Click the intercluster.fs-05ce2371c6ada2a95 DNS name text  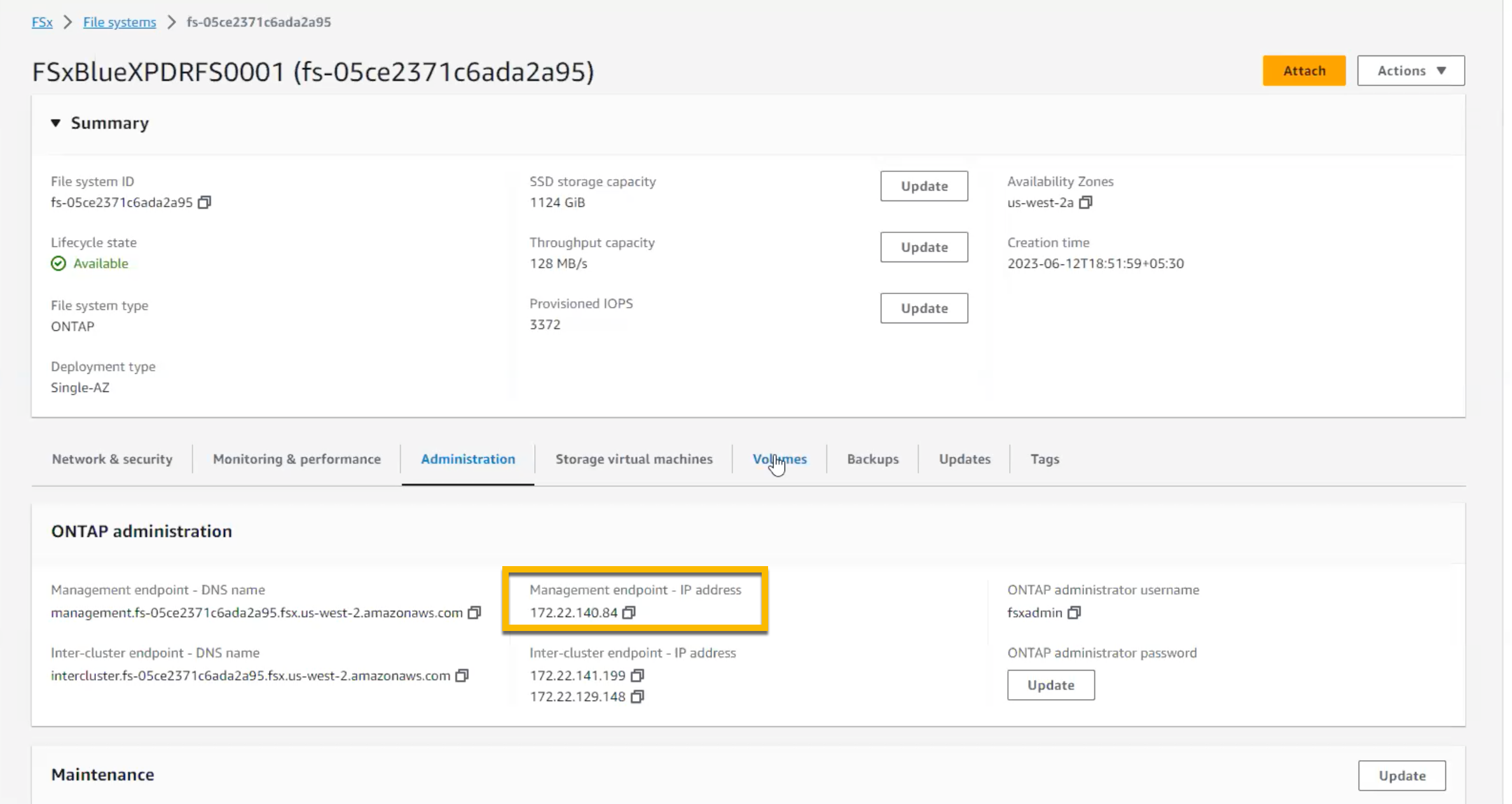click(x=251, y=676)
